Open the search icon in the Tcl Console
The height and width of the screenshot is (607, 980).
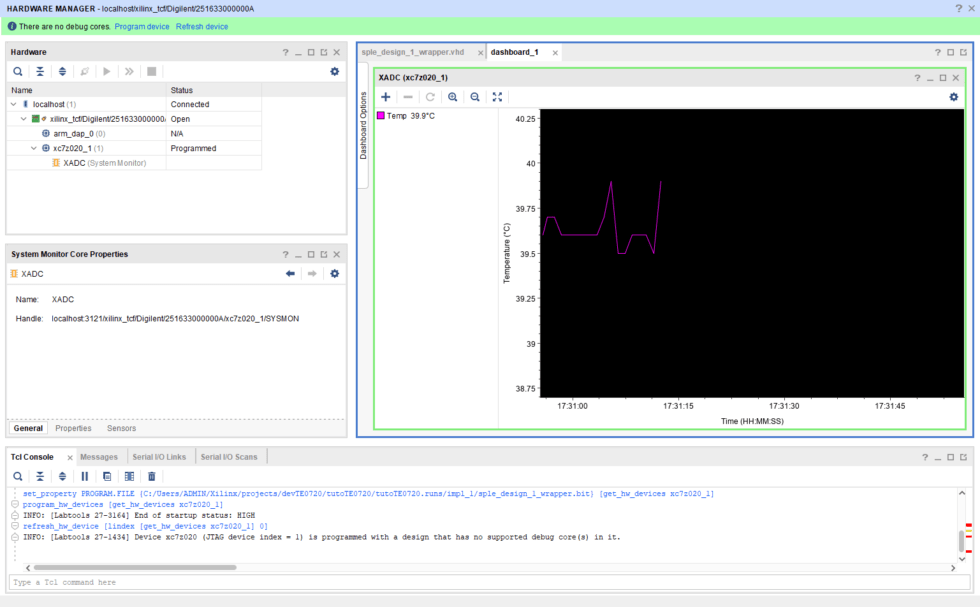(17, 476)
